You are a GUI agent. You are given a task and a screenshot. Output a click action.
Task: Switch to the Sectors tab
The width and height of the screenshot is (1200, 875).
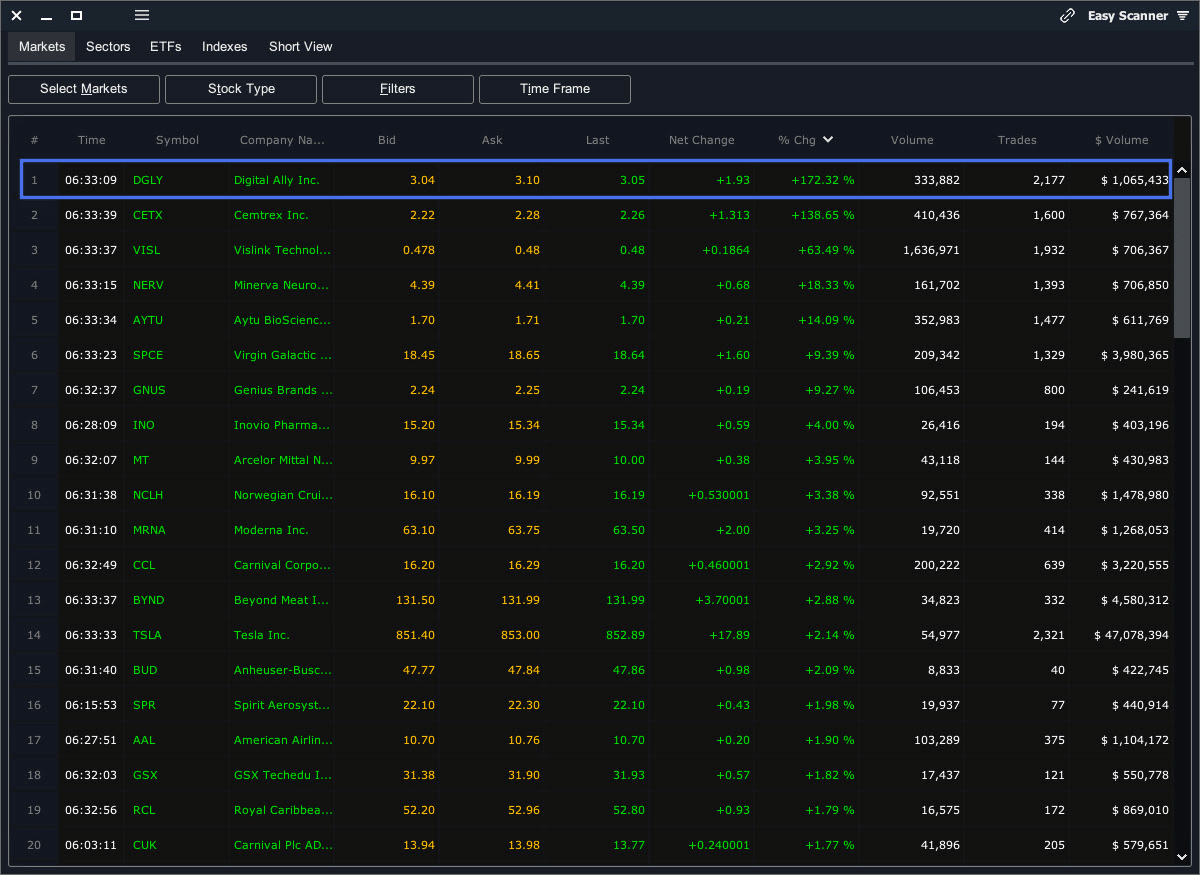tap(108, 47)
